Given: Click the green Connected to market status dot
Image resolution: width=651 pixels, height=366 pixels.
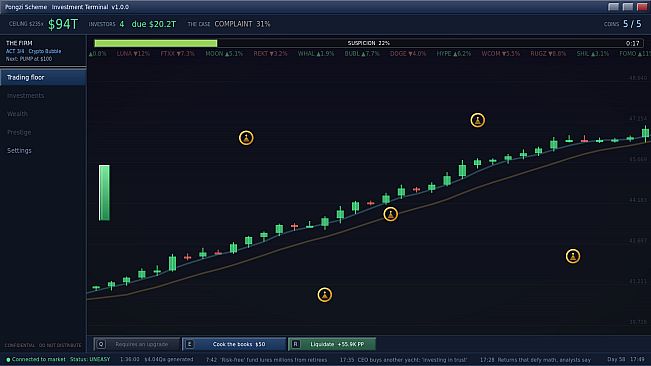Looking at the screenshot, I should [x=8, y=359].
